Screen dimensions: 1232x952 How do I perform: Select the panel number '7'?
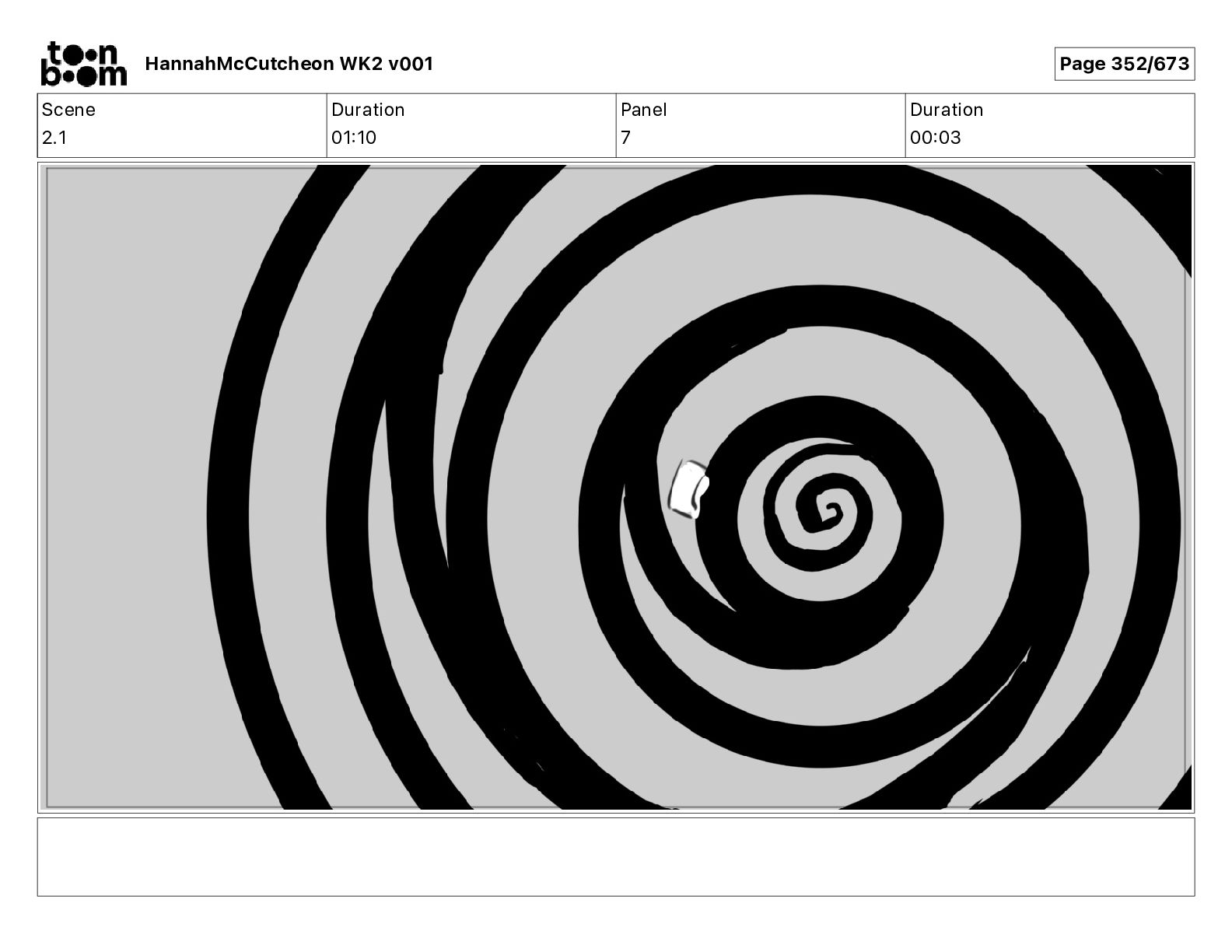tap(625, 138)
